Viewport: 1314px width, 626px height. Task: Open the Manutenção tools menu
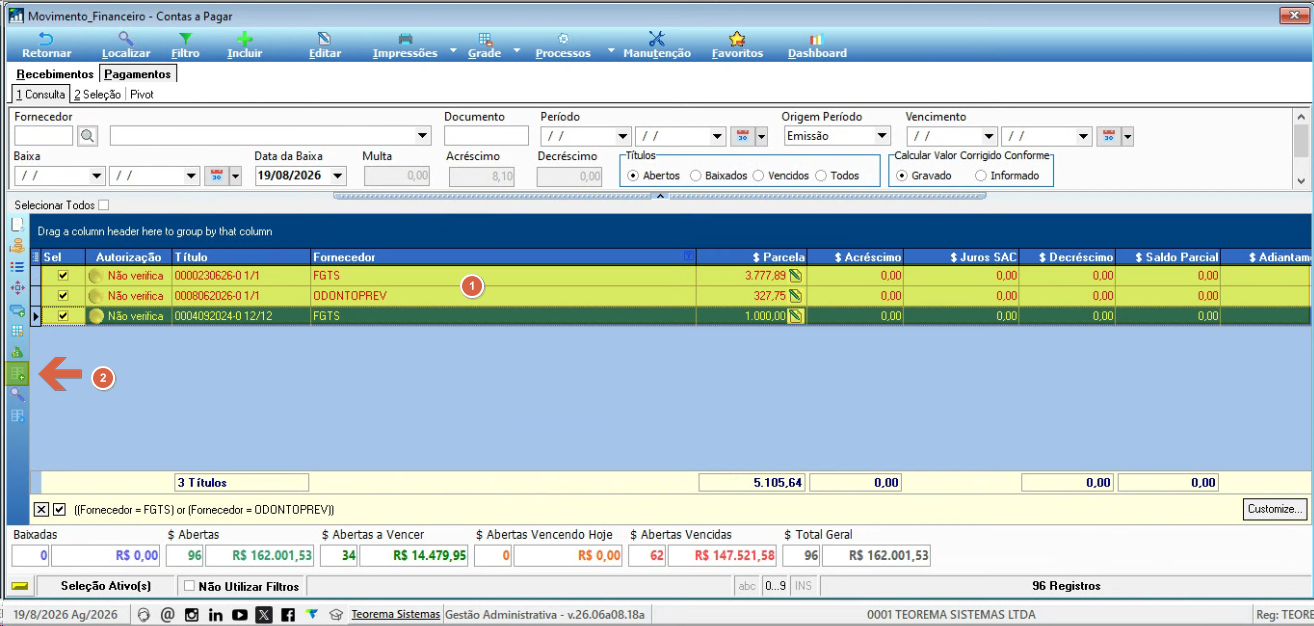coord(657,45)
